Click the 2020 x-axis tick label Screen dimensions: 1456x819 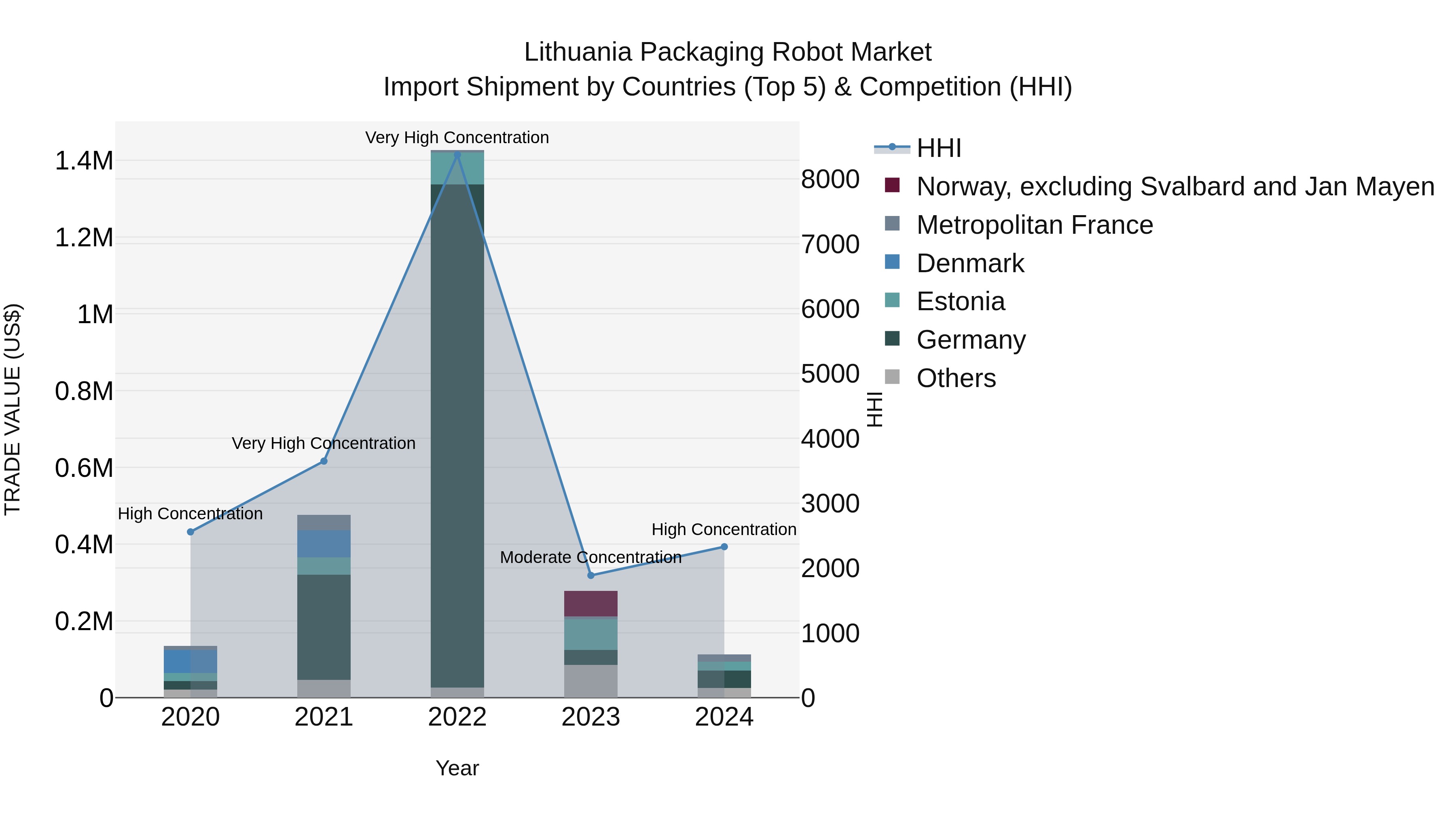click(x=190, y=717)
